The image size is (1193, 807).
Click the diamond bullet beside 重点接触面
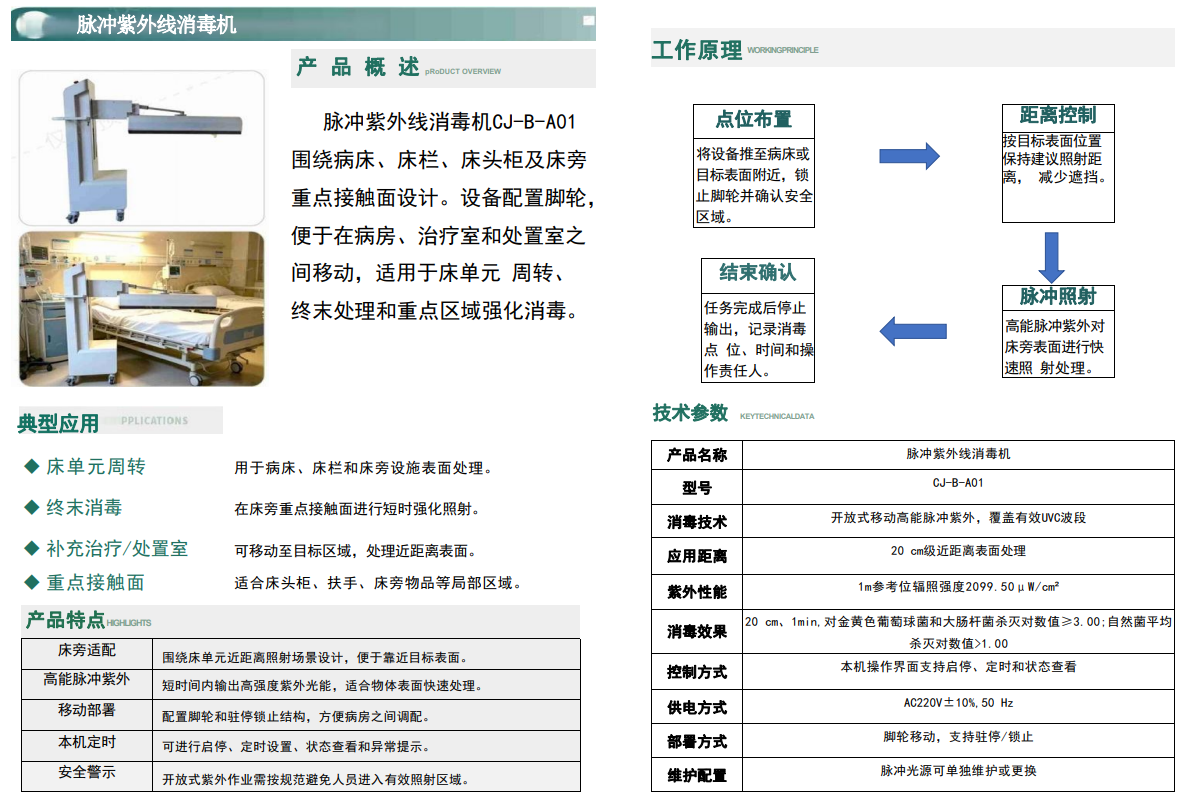pos(32,583)
